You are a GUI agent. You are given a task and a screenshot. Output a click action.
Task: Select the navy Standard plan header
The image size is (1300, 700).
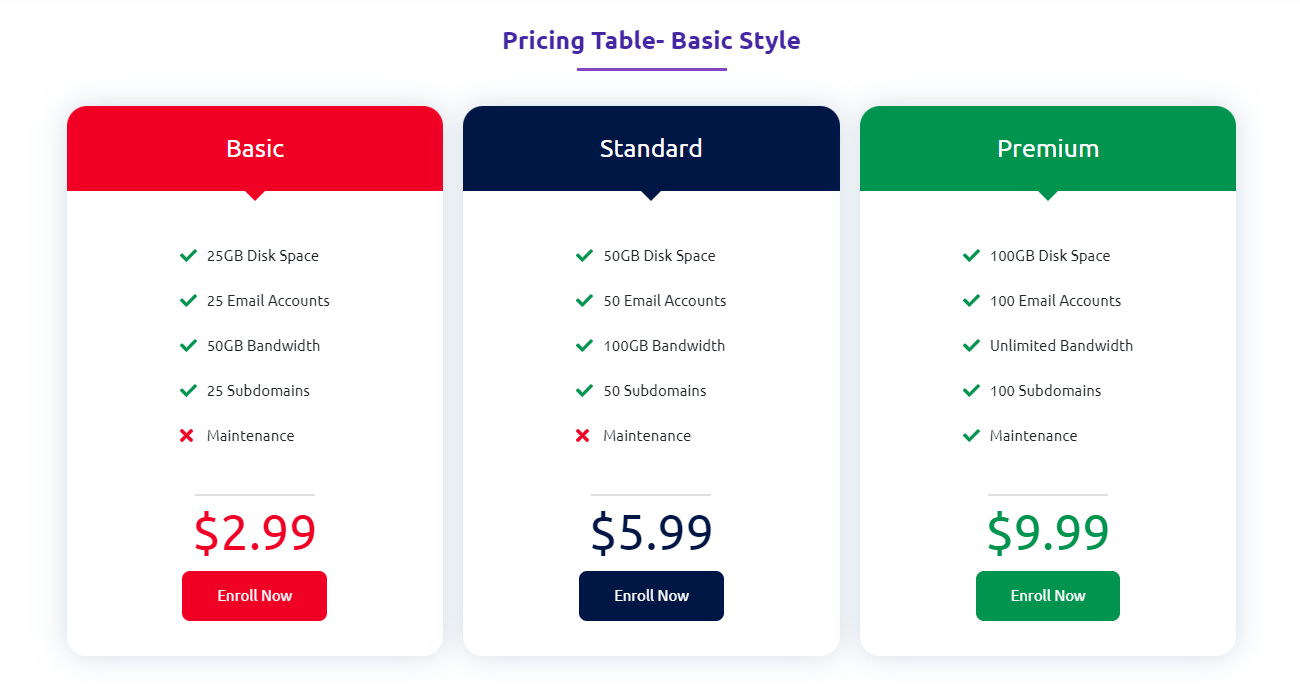click(x=651, y=148)
